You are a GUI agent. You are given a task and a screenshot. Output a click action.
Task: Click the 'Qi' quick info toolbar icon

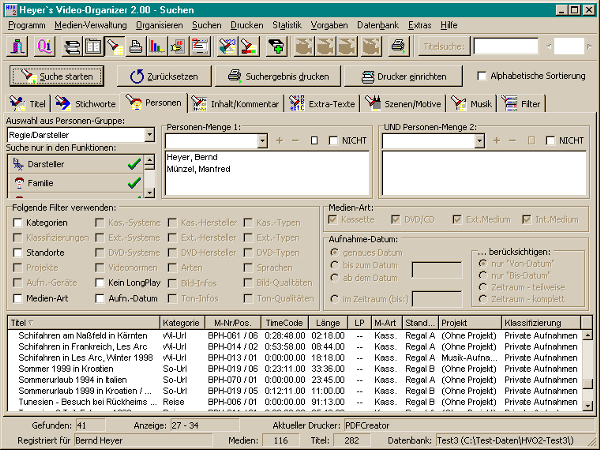tap(43, 46)
